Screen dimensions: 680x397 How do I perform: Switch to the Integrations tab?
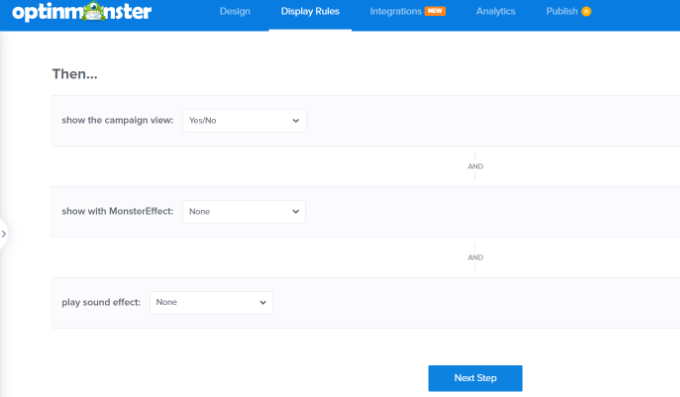click(396, 11)
